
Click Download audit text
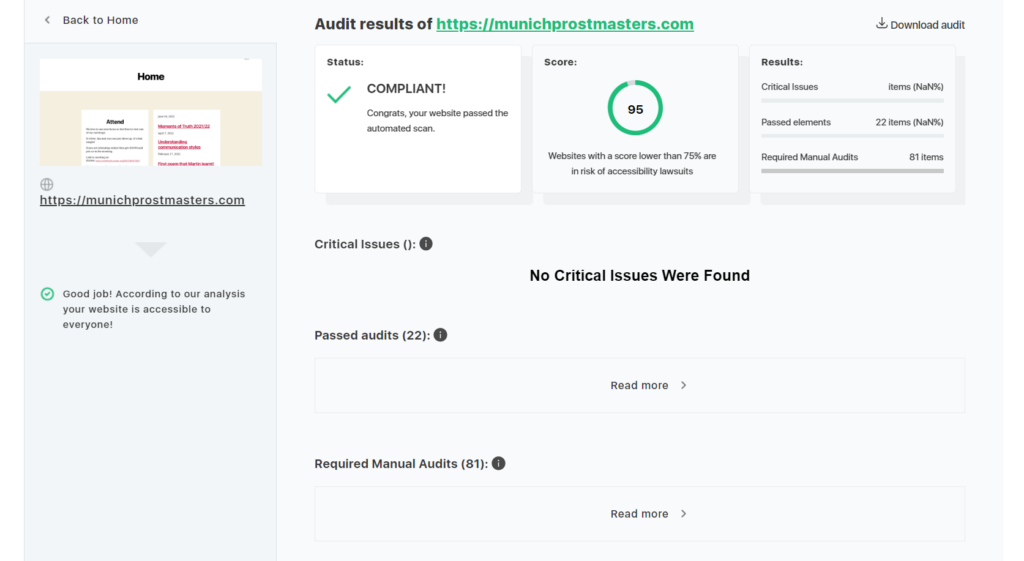[x=927, y=25]
